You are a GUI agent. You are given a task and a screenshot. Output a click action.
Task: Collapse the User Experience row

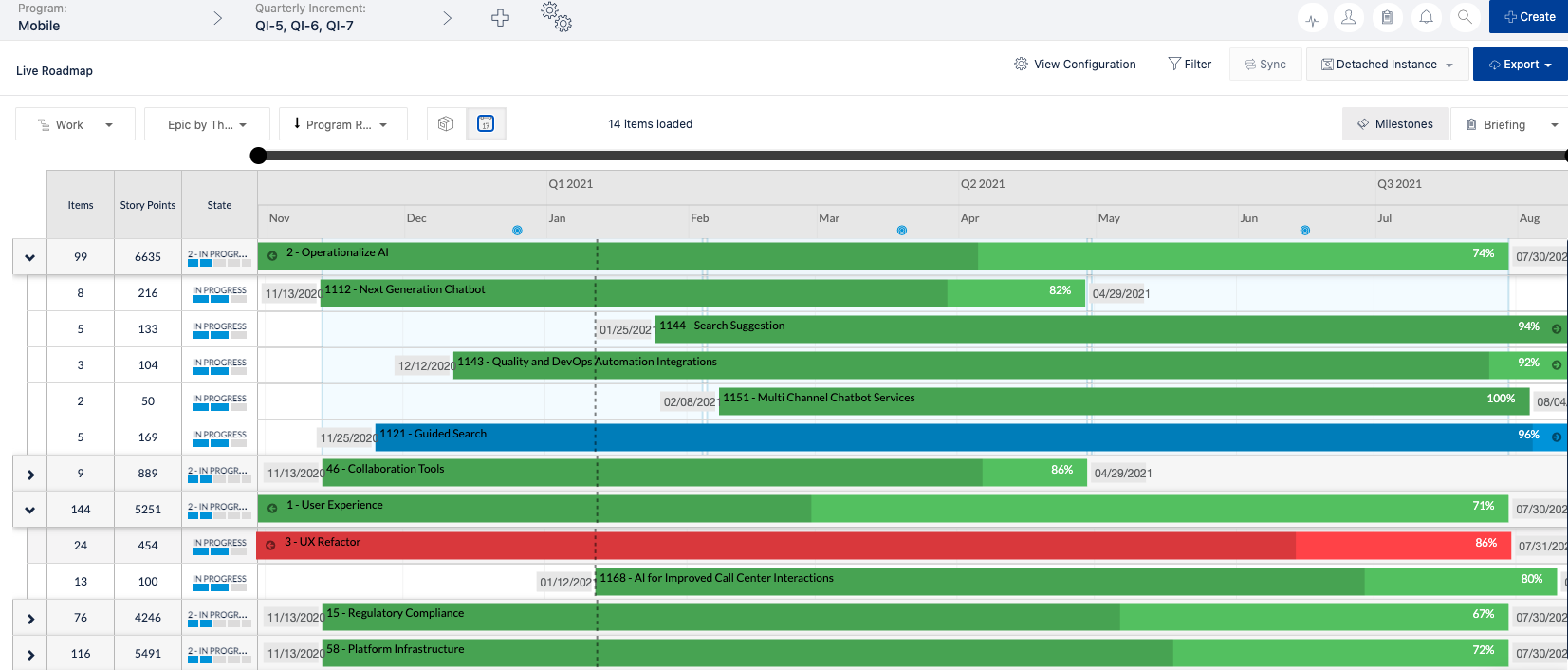coord(30,510)
